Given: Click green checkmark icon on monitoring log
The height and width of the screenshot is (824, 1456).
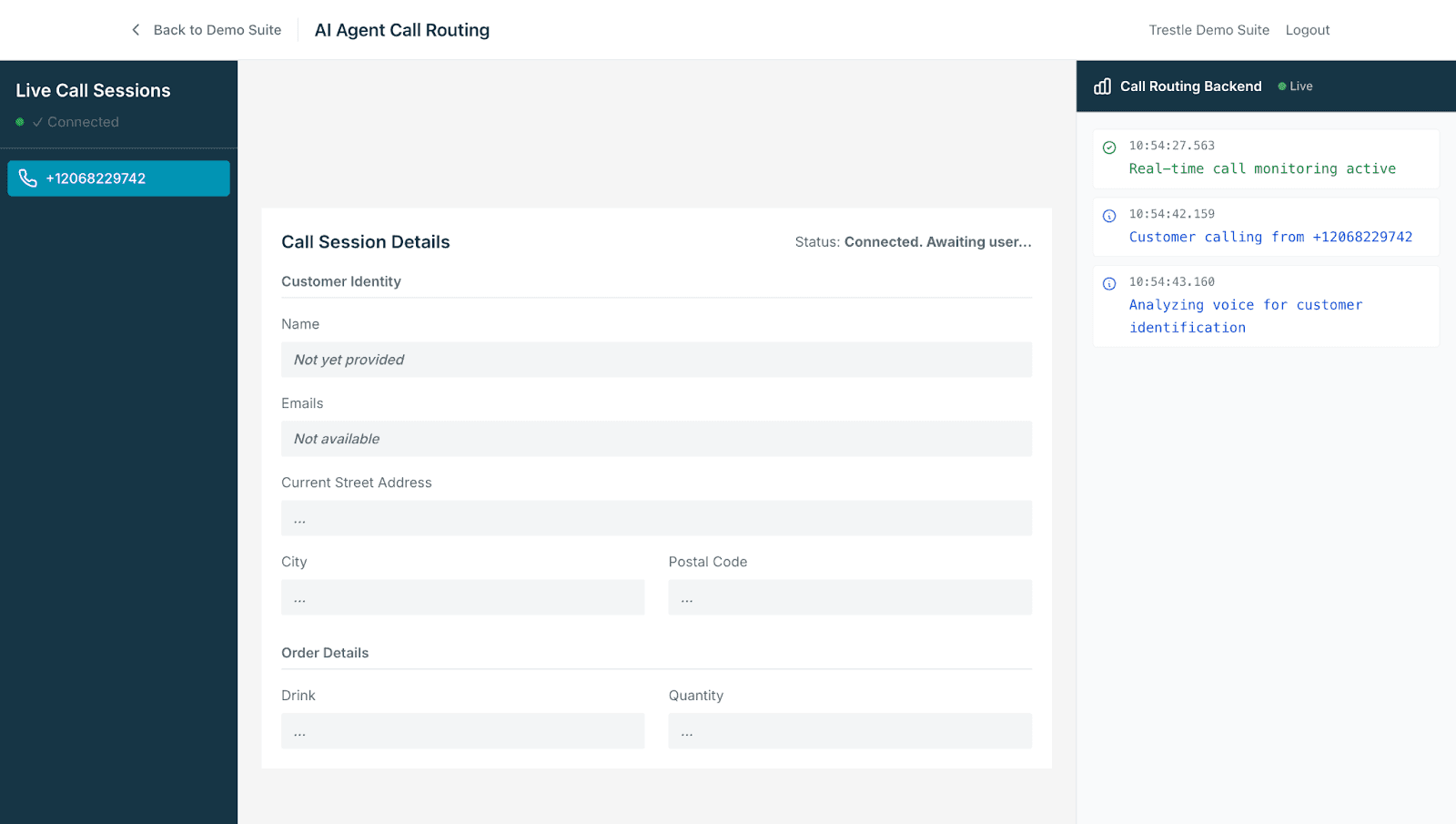Looking at the screenshot, I should [1109, 148].
